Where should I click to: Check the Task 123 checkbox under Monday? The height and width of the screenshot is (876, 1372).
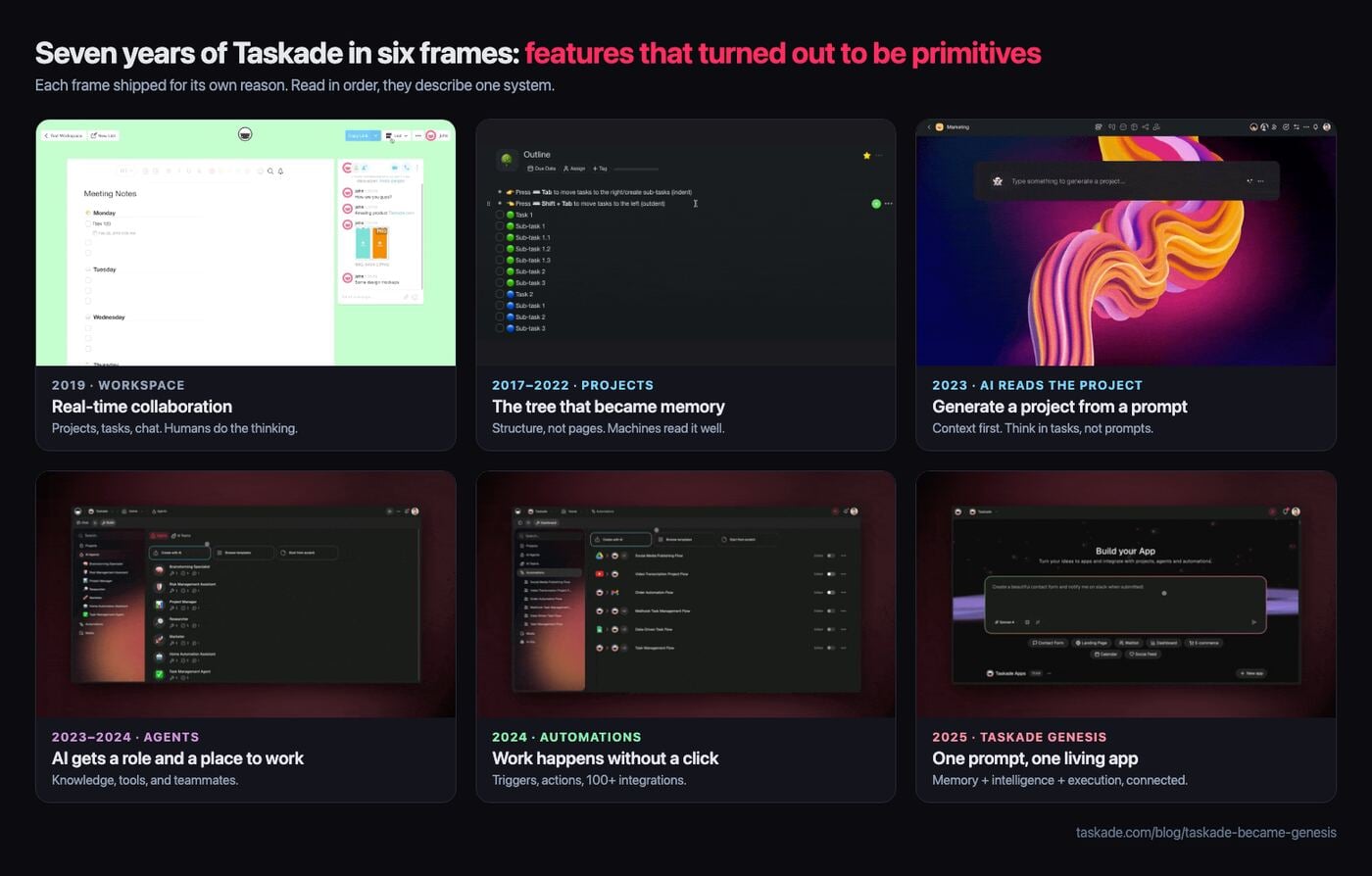pos(88,223)
